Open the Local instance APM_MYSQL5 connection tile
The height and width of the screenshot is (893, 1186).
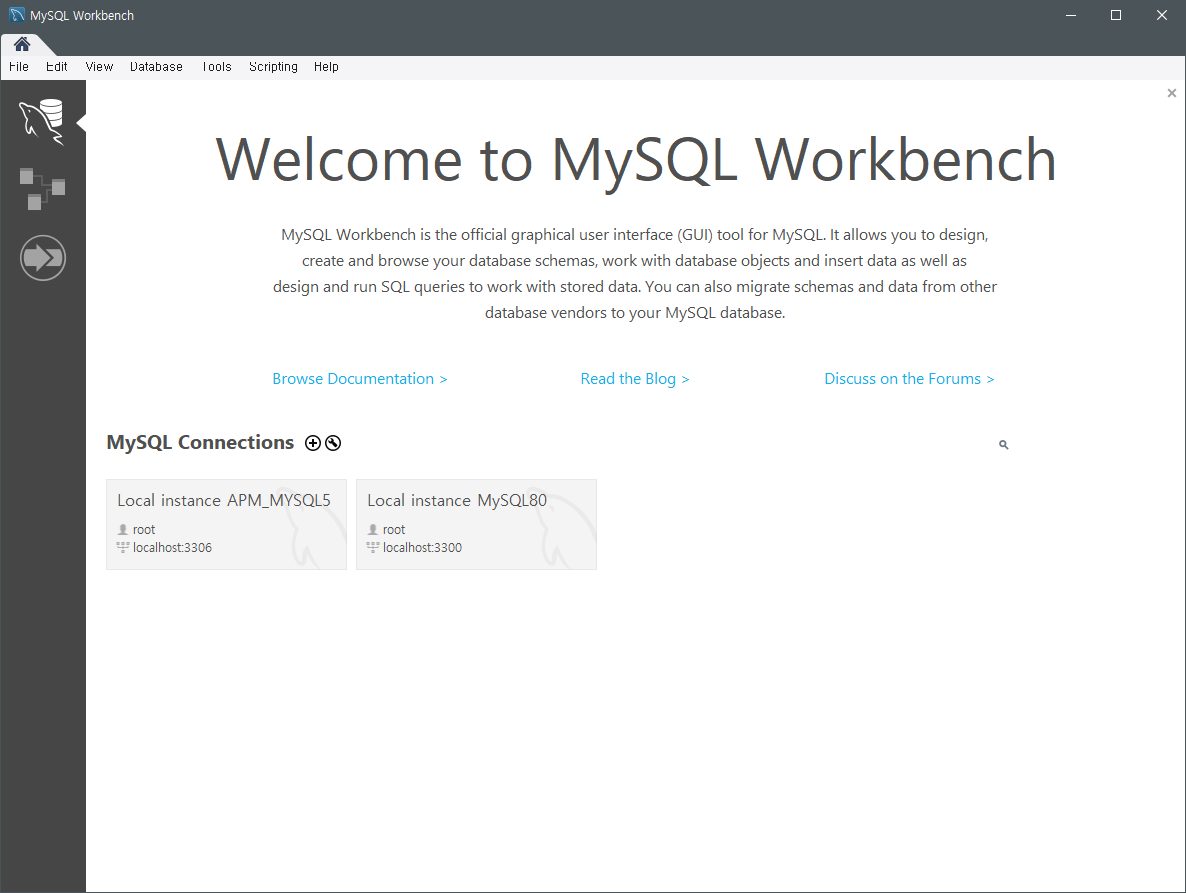[226, 524]
